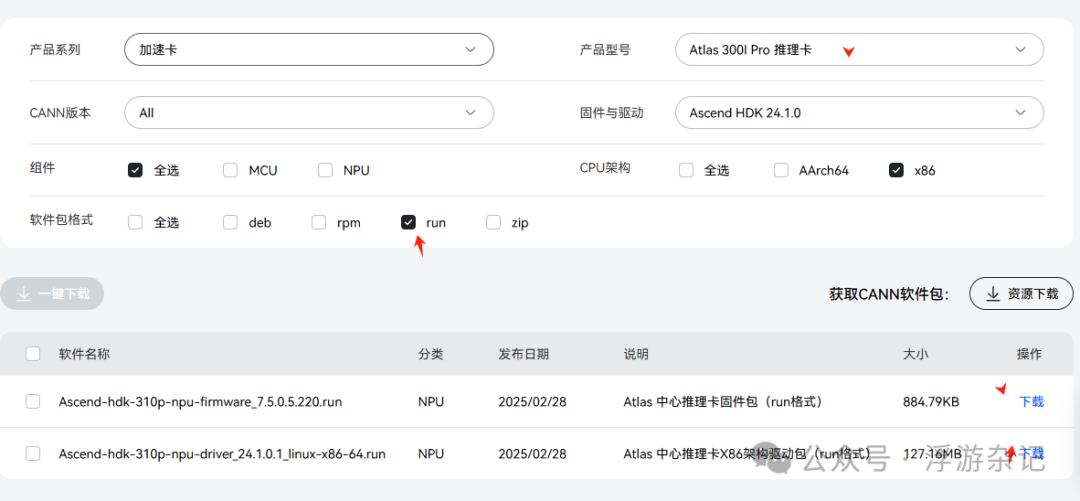Click the 资源下载 button
Image resolution: width=1080 pixels, height=501 pixels.
click(x=1021, y=294)
